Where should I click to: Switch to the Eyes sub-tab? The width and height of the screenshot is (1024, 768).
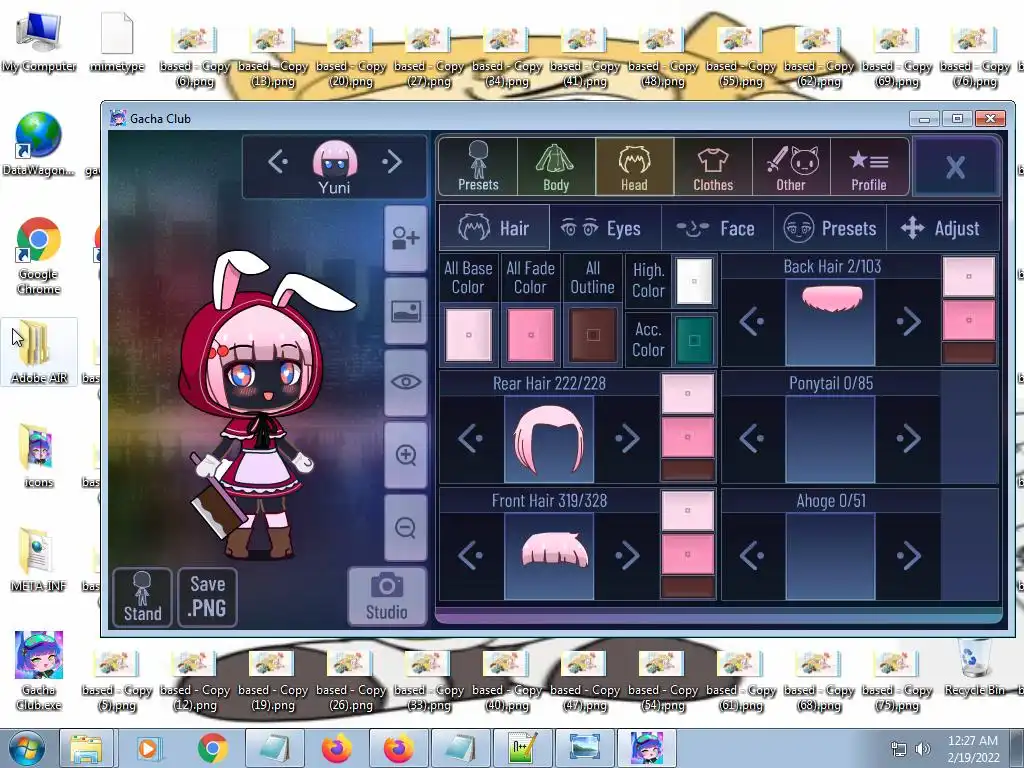click(x=605, y=228)
